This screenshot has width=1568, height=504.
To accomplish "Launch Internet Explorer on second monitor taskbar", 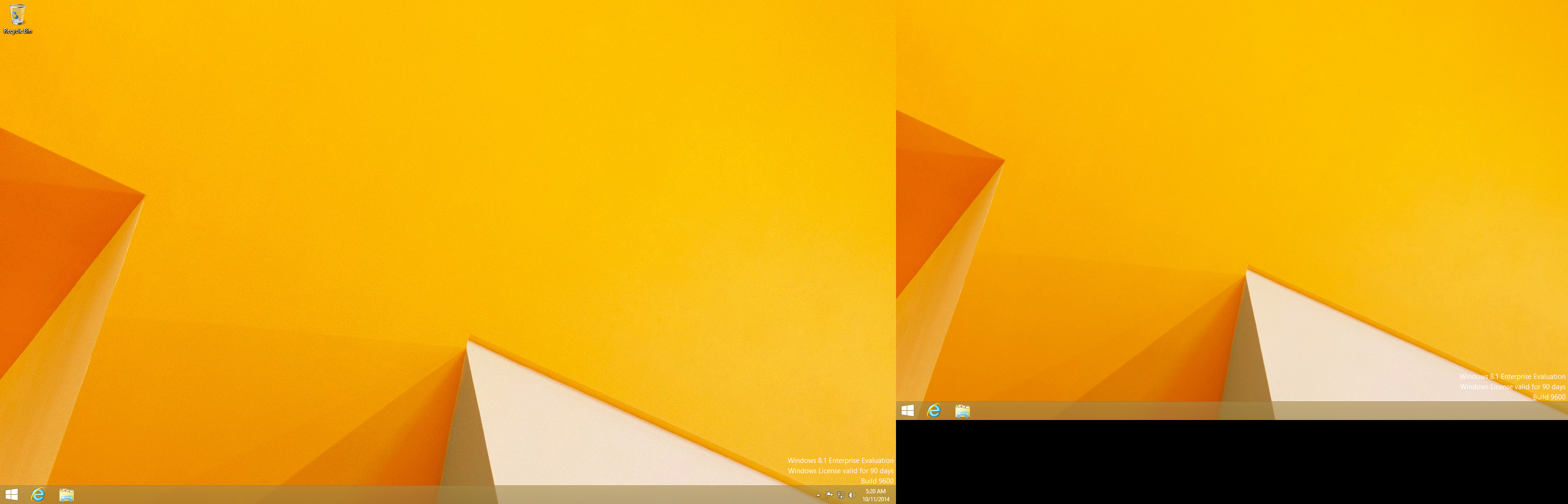I will (934, 411).
